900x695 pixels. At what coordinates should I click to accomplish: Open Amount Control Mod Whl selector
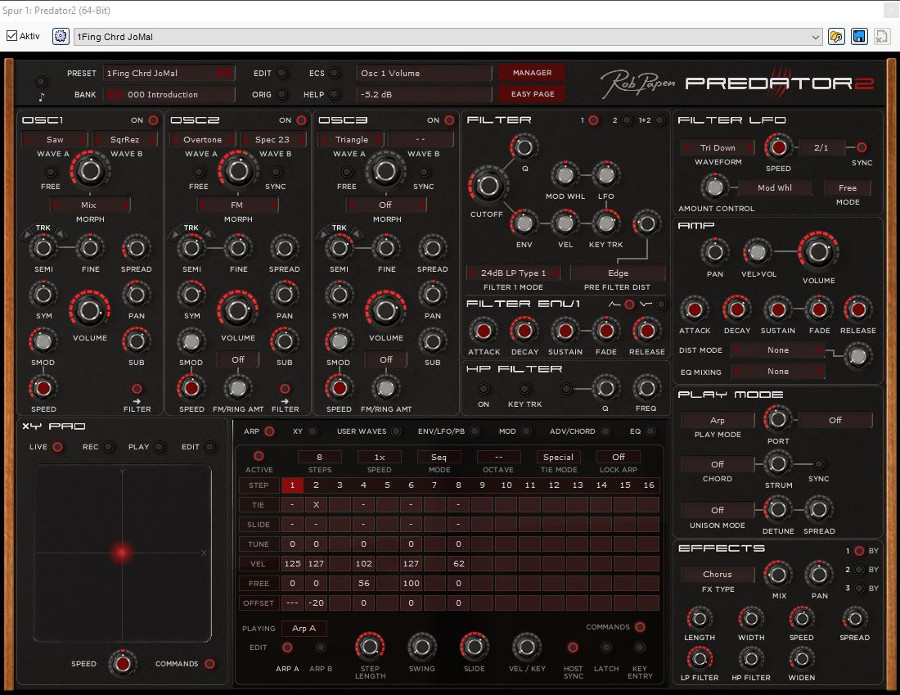click(774, 188)
